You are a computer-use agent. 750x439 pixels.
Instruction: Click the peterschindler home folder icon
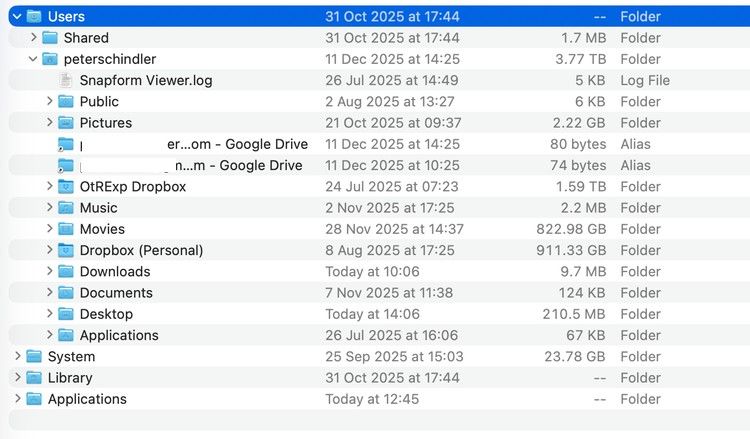coord(50,59)
